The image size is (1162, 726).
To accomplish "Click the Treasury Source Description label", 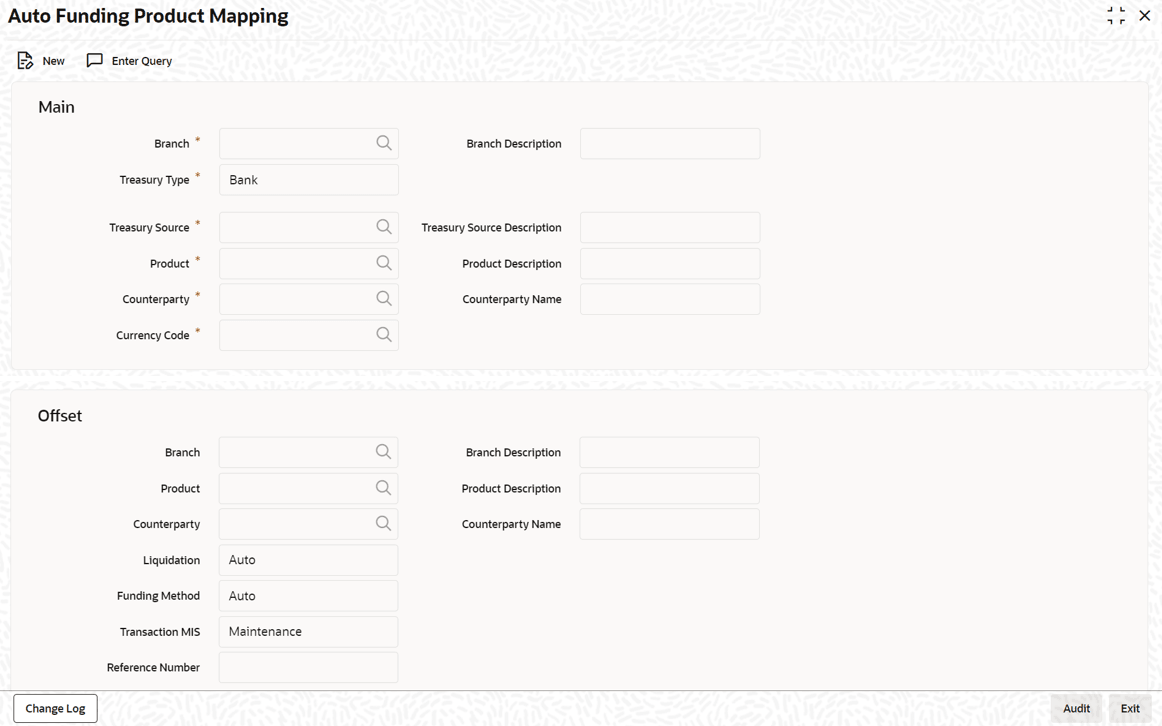I will pos(491,227).
